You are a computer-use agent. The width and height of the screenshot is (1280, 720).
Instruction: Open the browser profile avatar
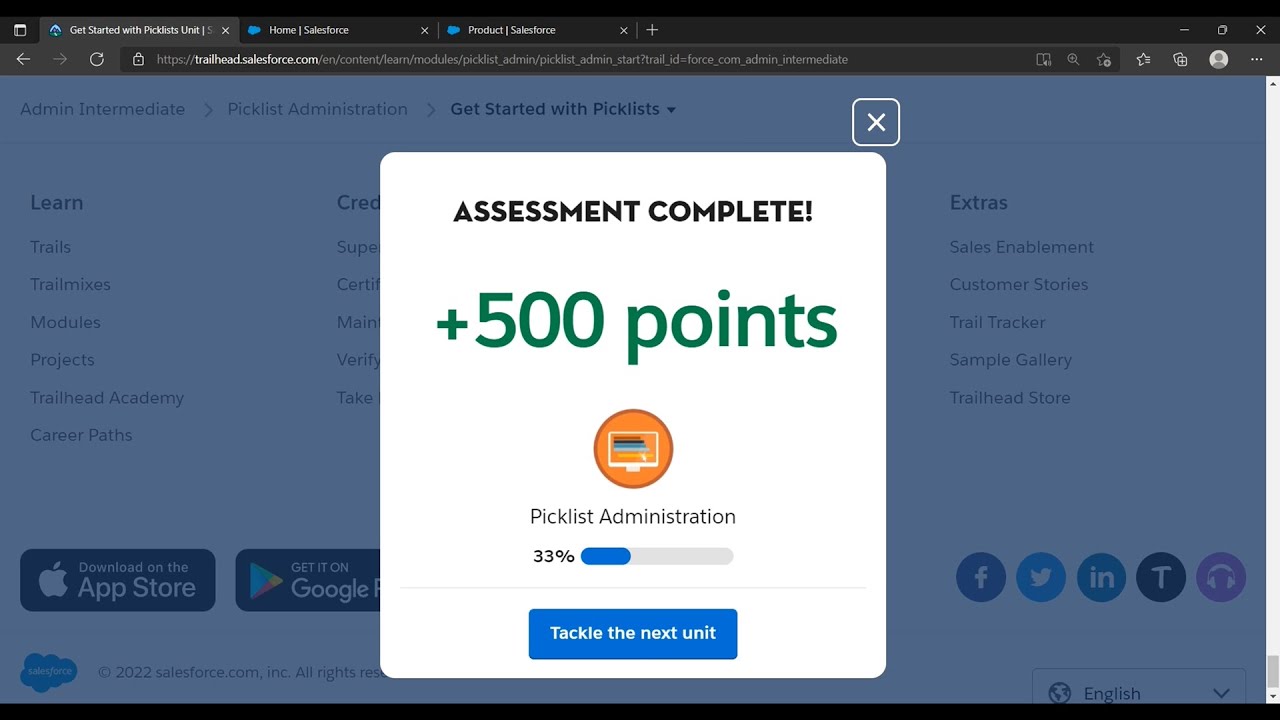(1218, 59)
